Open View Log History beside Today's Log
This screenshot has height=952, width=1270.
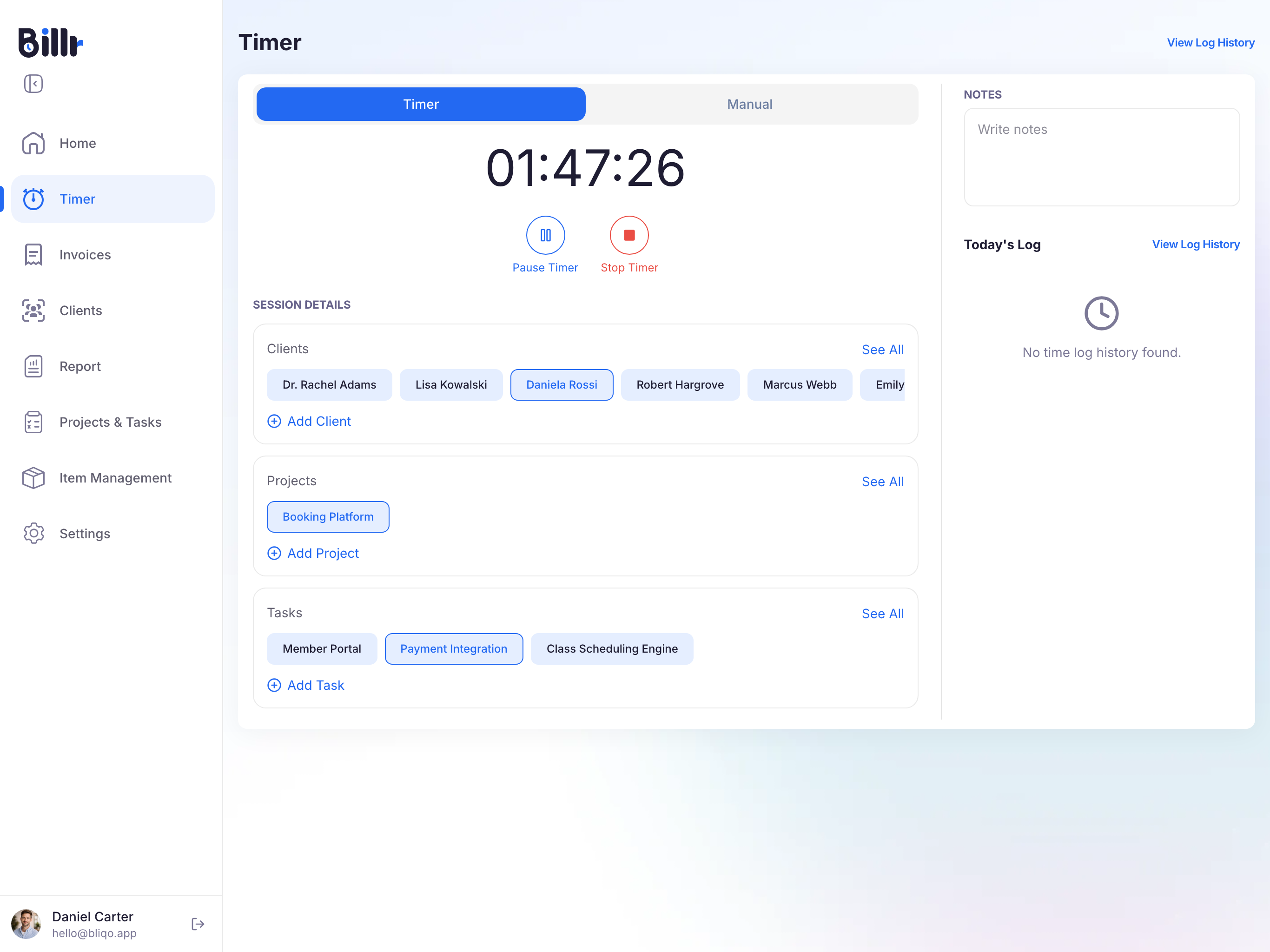point(1195,245)
